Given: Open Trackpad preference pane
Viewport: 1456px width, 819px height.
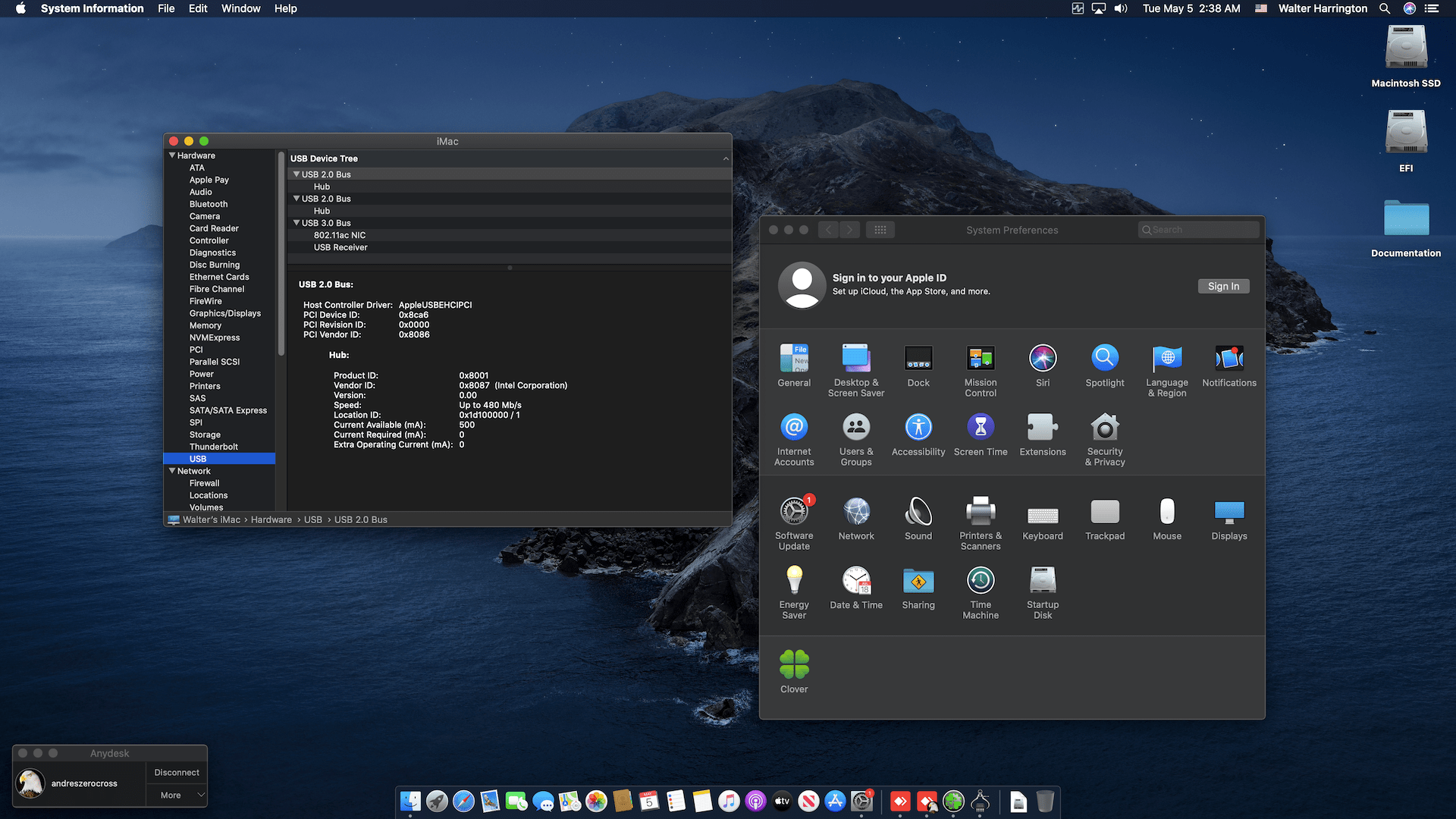Looking at the screenshot, I should coord(1105,518).
